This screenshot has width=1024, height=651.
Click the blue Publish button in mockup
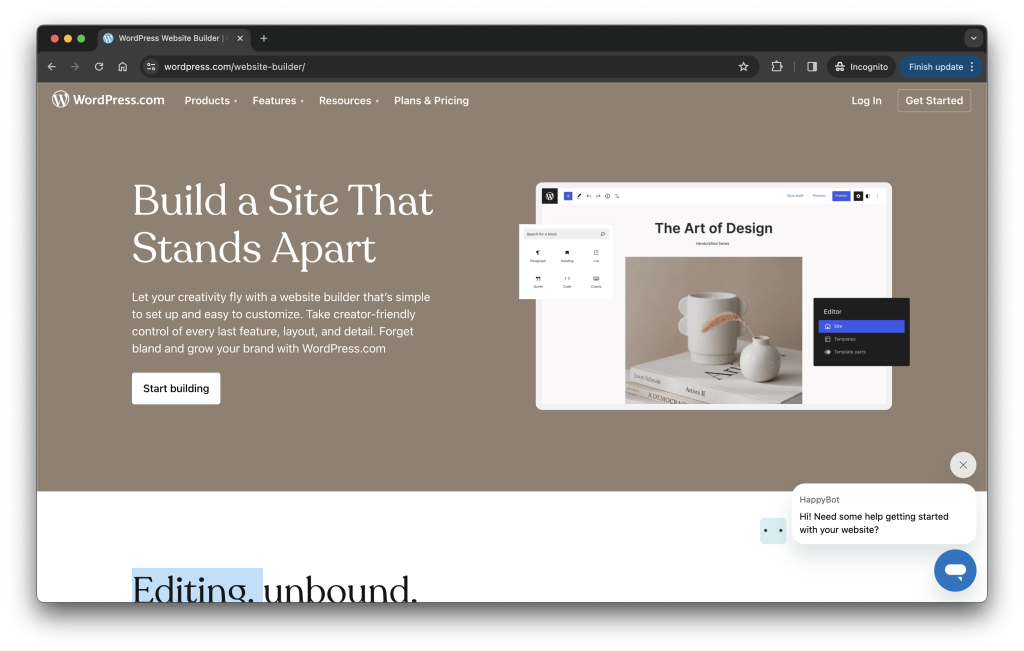tap(841, 196)
